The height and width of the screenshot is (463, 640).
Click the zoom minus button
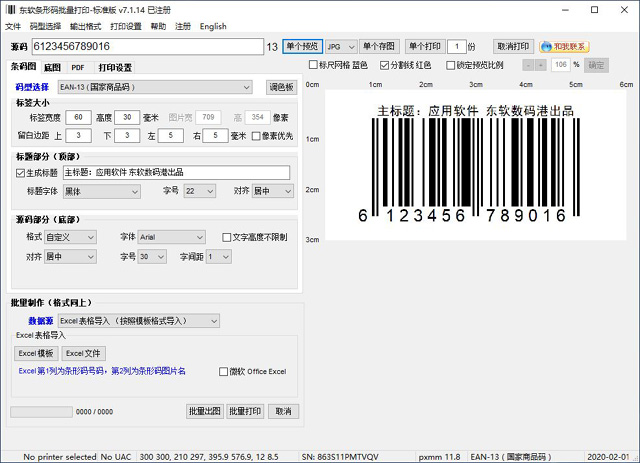528,65
